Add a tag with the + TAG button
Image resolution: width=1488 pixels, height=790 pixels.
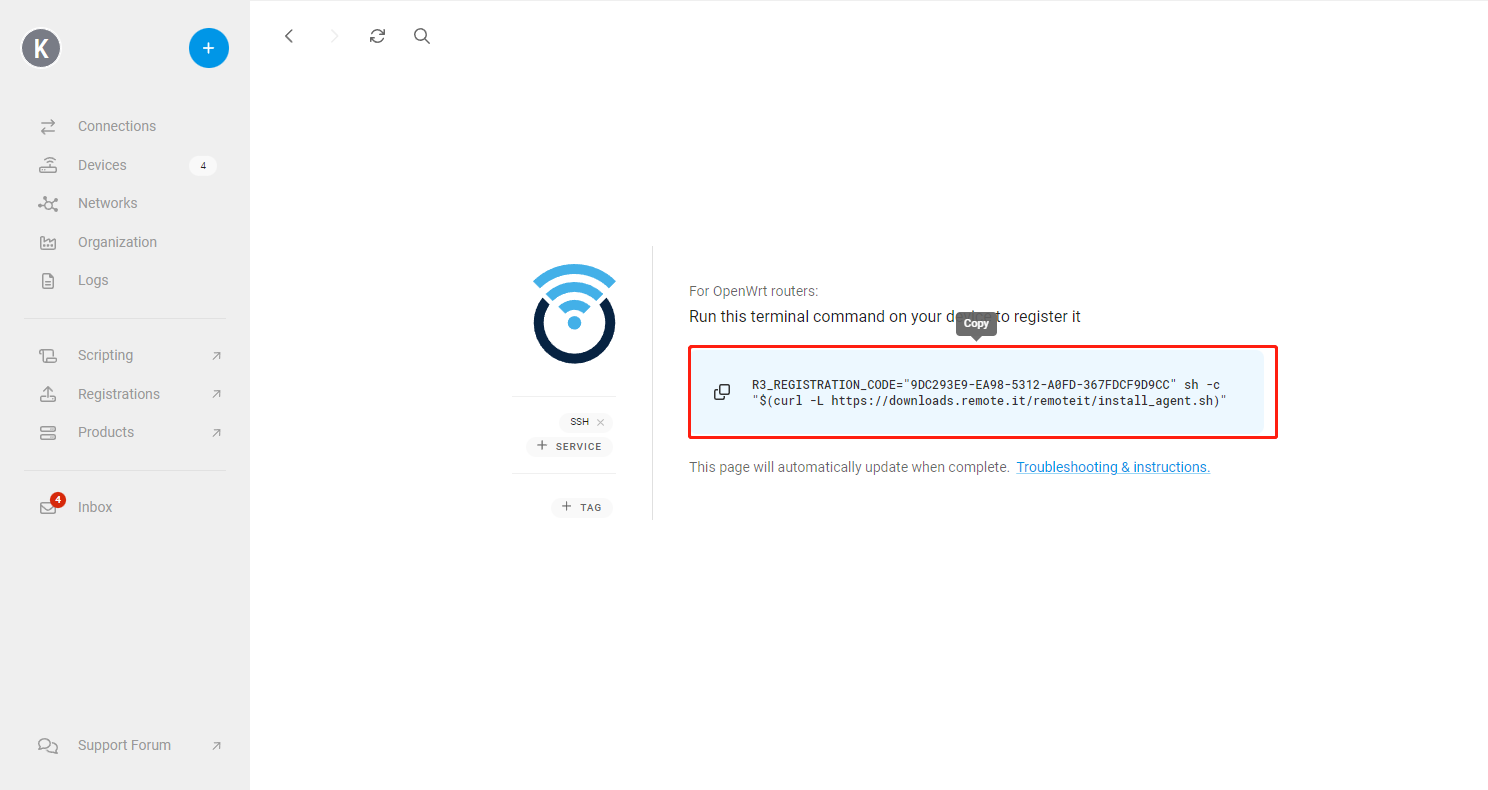582,507
